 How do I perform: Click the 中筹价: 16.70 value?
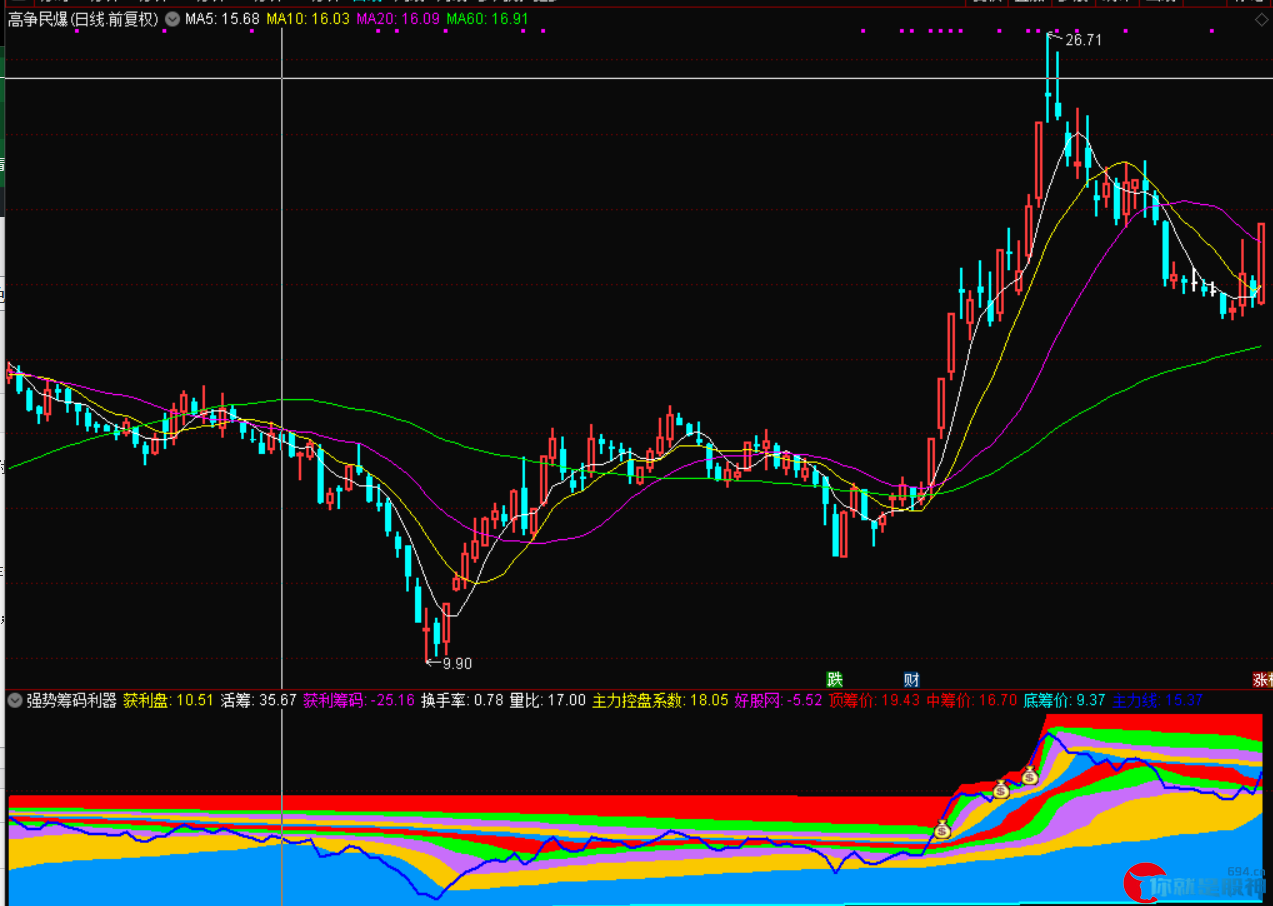(971, 700)
